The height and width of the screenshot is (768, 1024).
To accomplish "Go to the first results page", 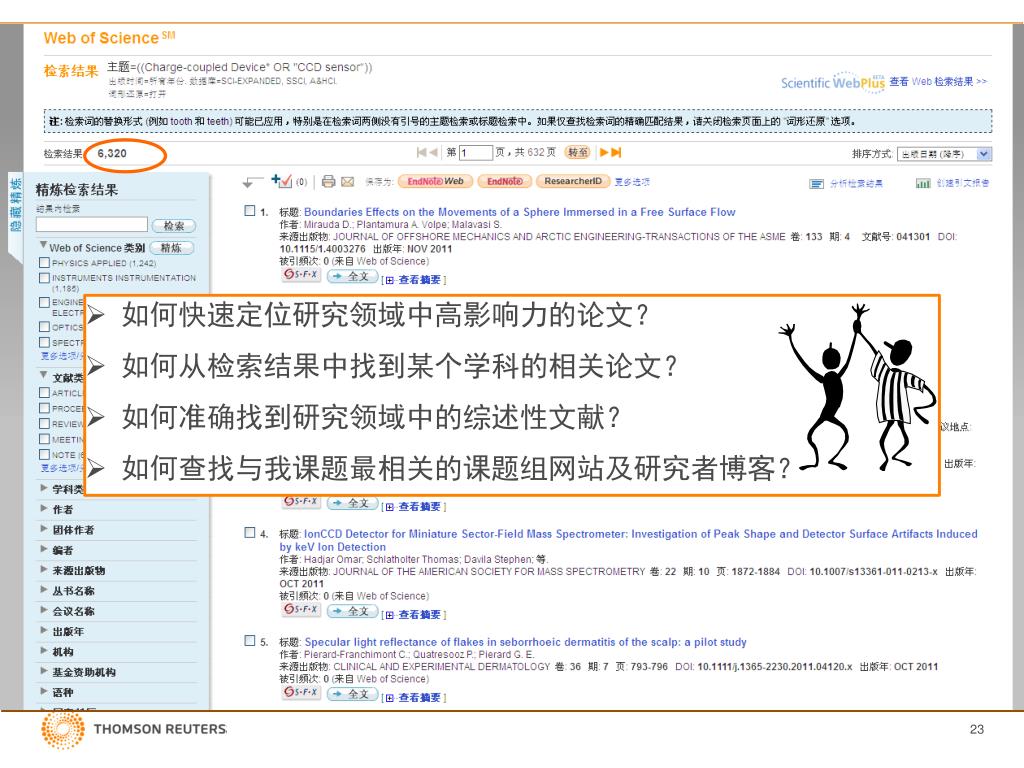I will [x=421, y=152].
